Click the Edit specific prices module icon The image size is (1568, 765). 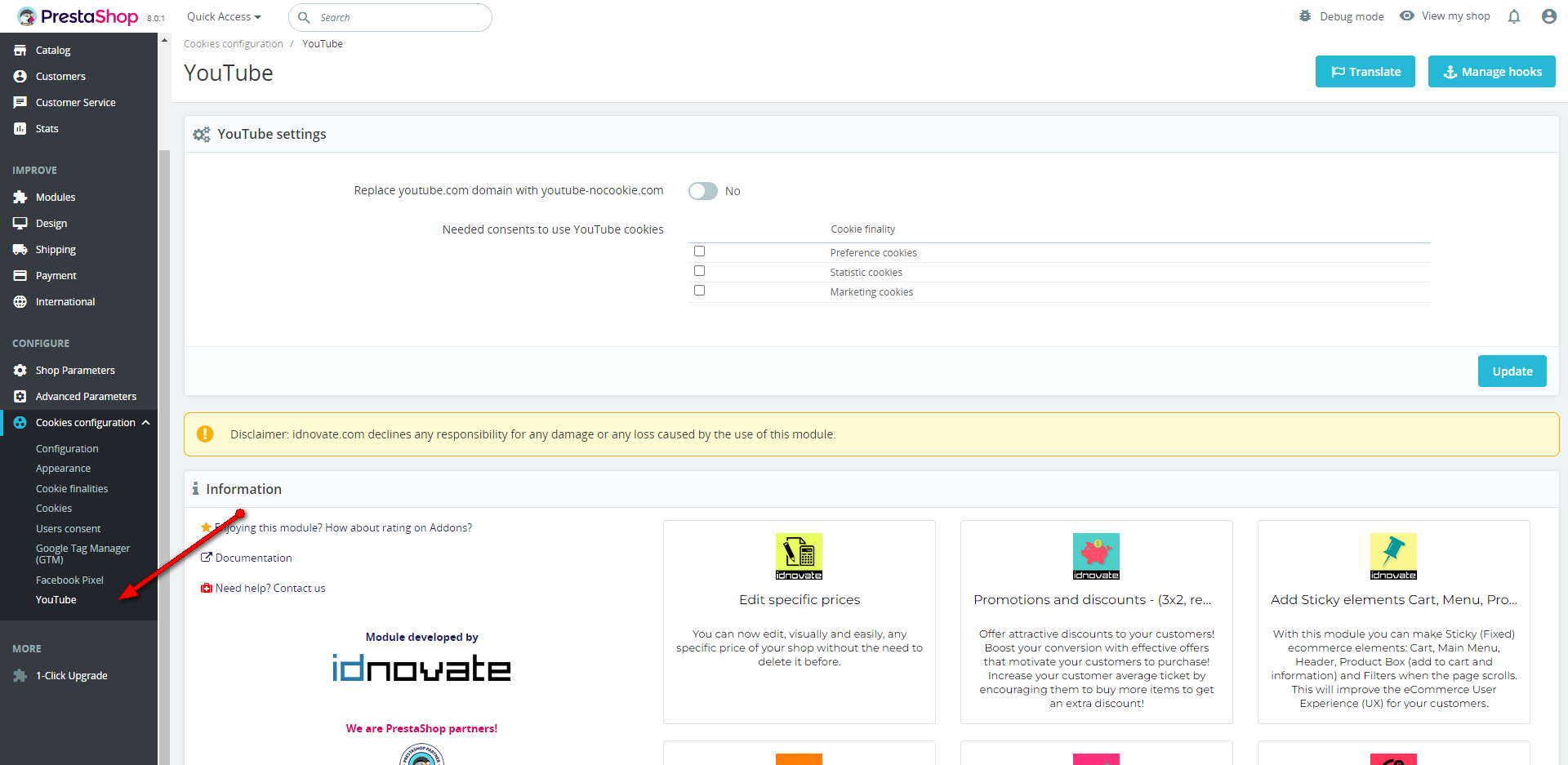(x=800, y=557)
